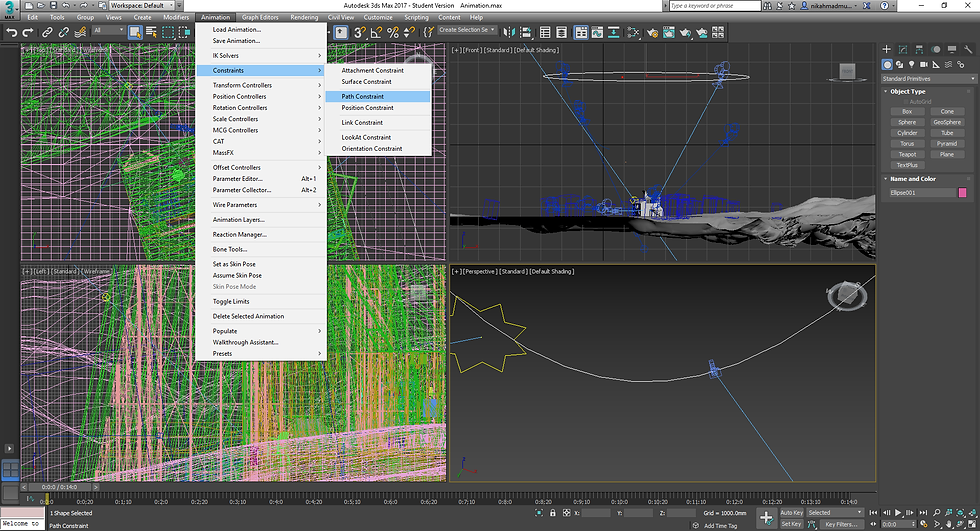Viewport: 980px width, 531px height.
Task: Click the Torus primitive button
Action: 907,144
